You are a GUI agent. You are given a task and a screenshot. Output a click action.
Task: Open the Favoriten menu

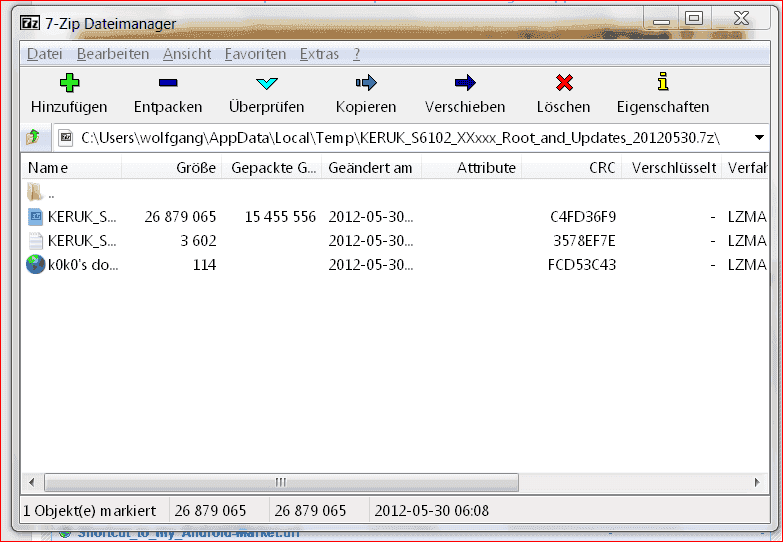255,54
